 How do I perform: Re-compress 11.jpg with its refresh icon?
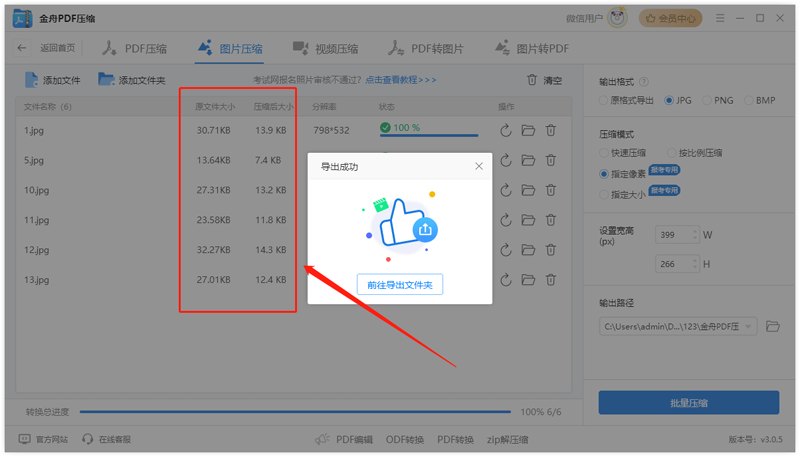click(506, 220)
